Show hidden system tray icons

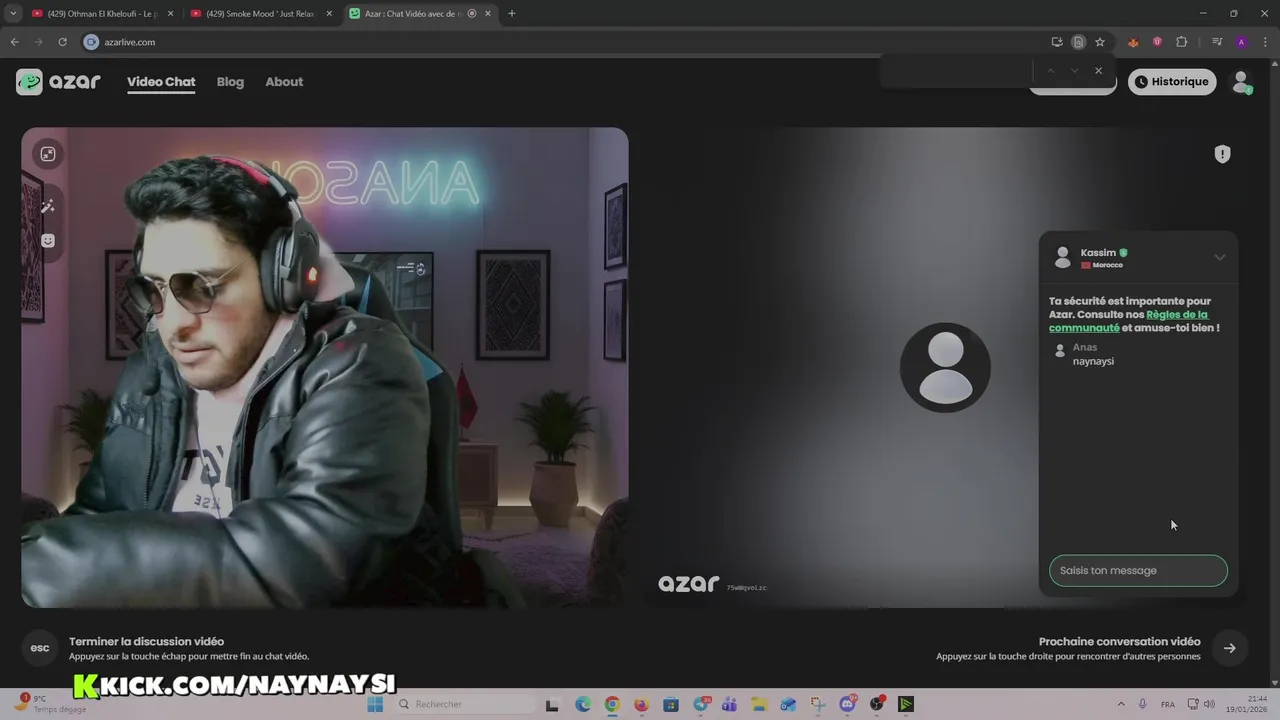[1121, 704]
